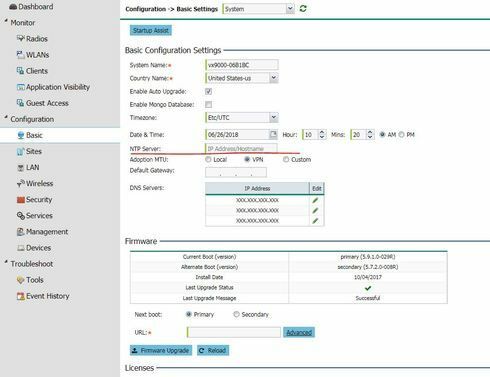The width and height of the screenshot is (490, 377).
Task: Click the Default Gateway field
Action: [x=236, y=172]
